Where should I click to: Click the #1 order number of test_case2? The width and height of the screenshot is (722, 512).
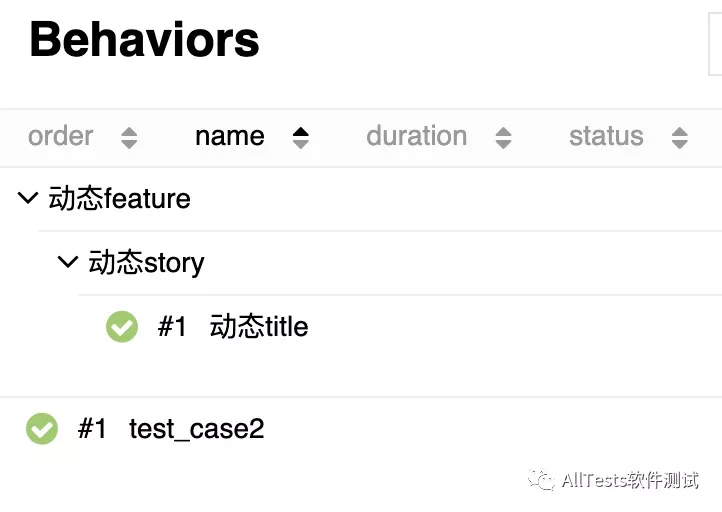(x=92, y=429)
